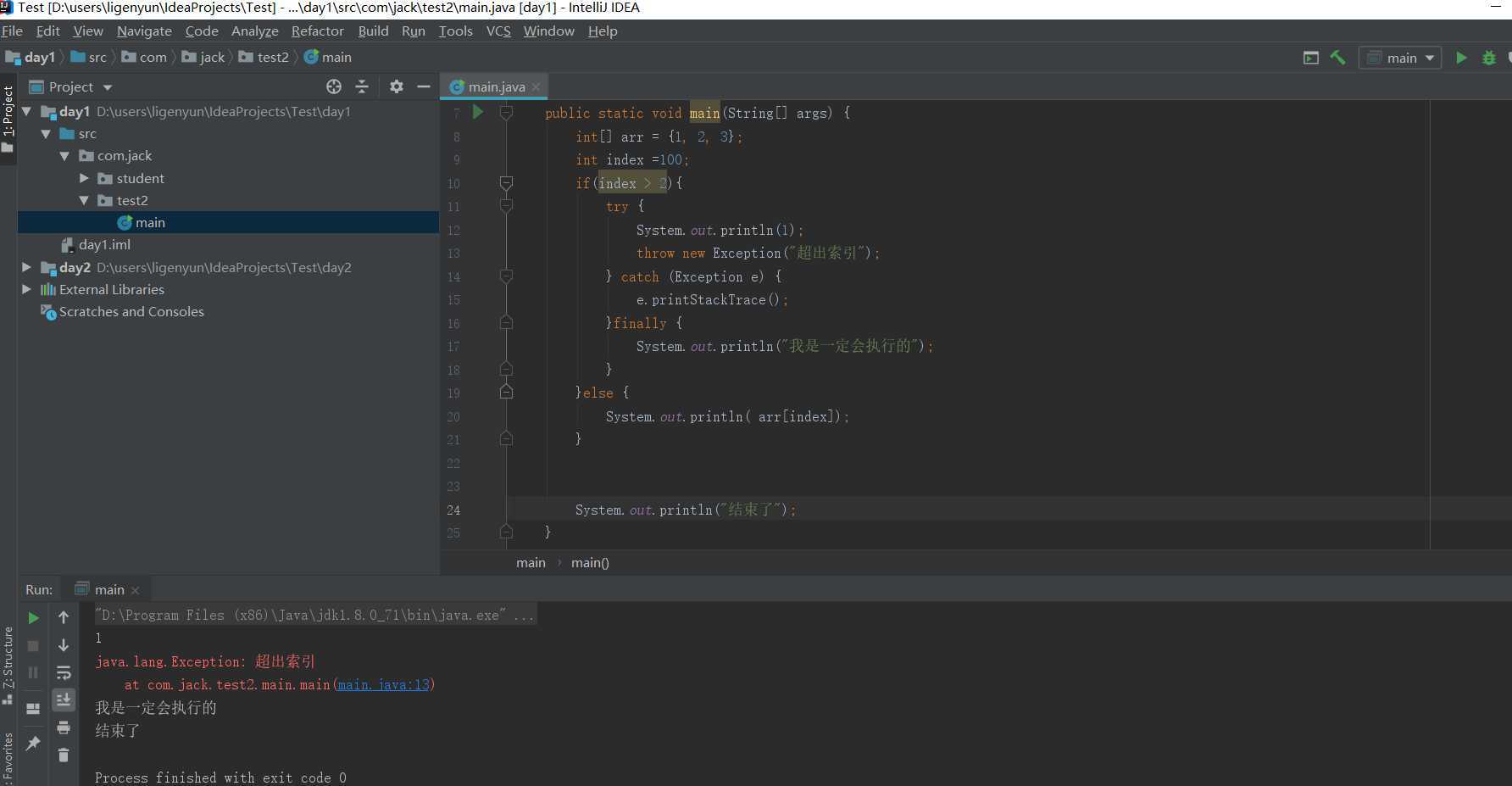Screen dimensions: 1512x786
Task: Click the layout icon left of Build hammer
Action: pyautogui.click(x=1311, y=58)
